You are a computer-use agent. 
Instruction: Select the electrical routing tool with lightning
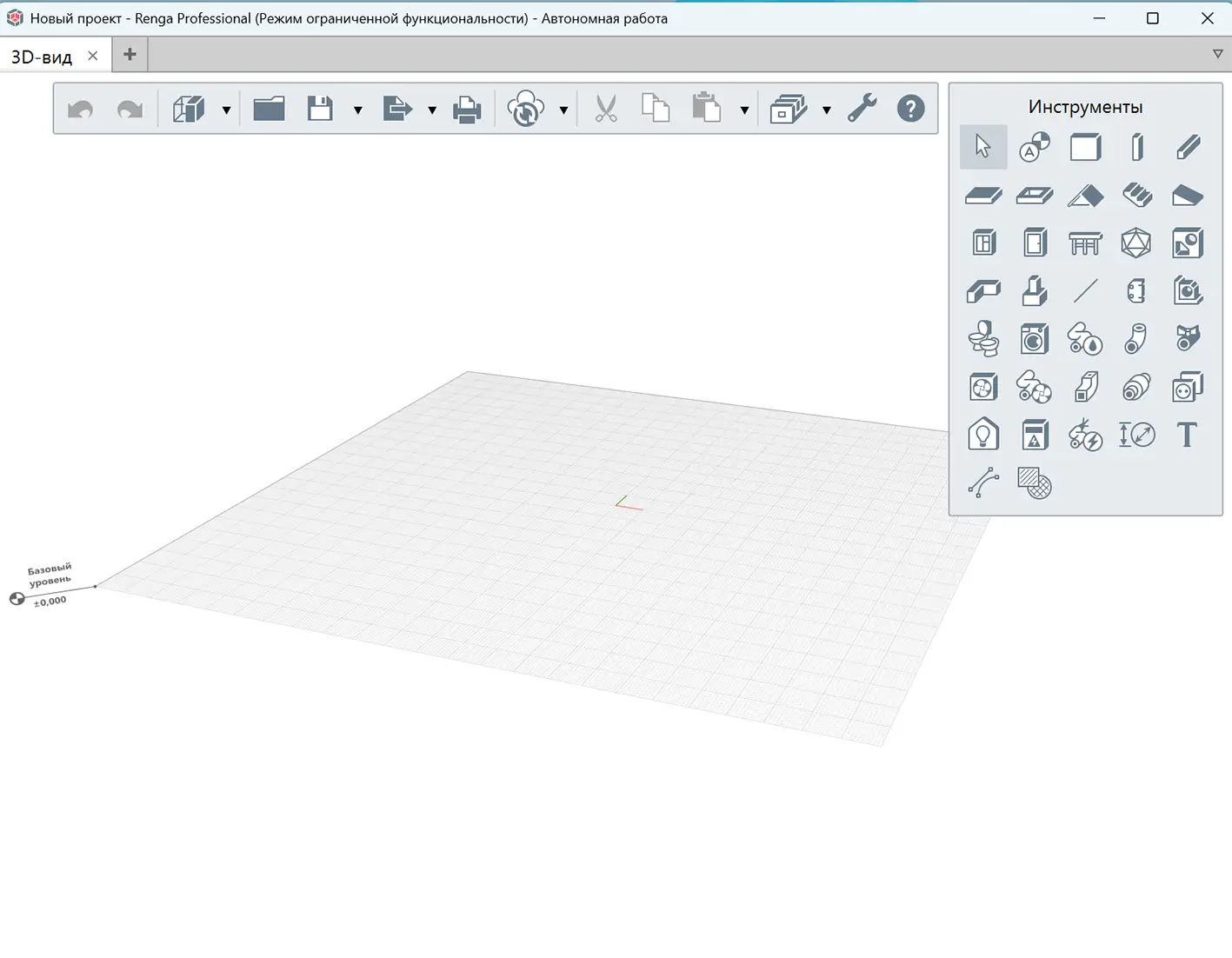[1085, 435]
